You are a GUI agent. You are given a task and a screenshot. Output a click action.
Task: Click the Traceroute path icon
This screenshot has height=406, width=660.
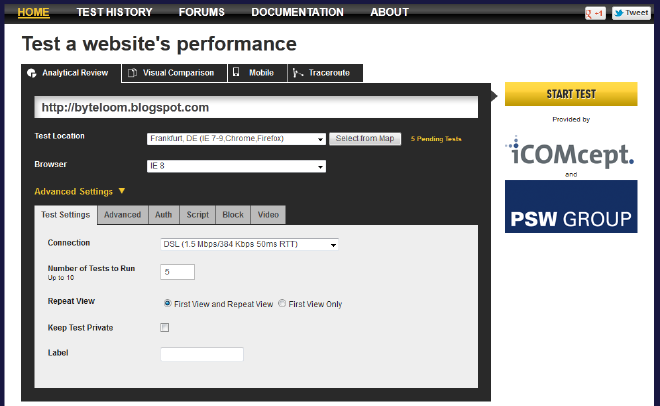tap(298, 73)
